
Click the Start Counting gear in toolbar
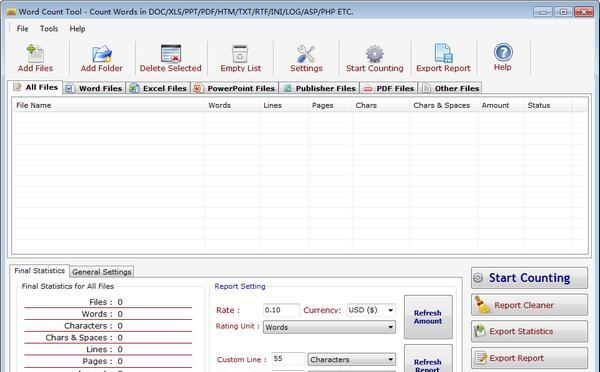point(375,54)
